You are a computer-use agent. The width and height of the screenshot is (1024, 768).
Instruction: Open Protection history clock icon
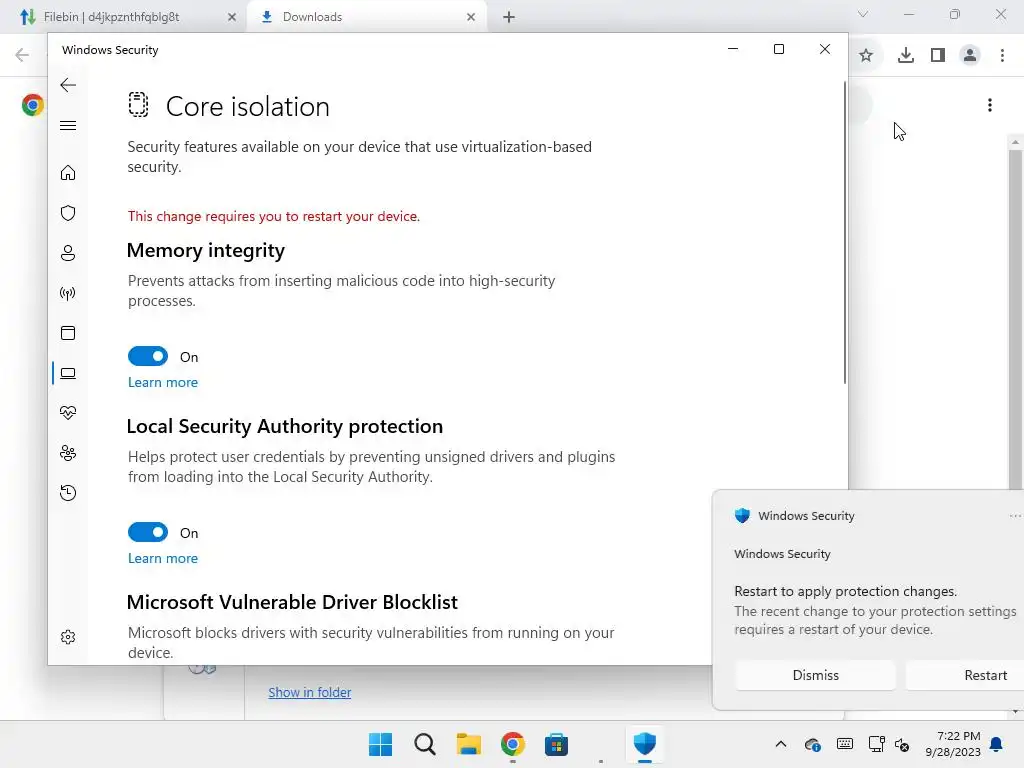click(68, 493)
